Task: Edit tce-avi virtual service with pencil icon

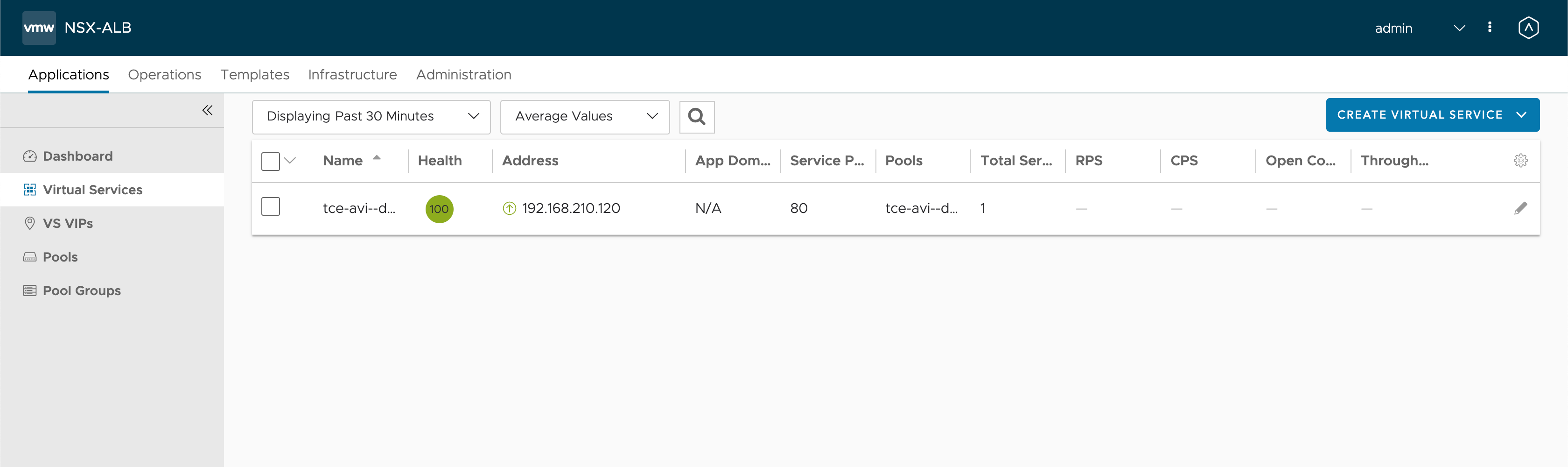Action: pos(1520,208)
